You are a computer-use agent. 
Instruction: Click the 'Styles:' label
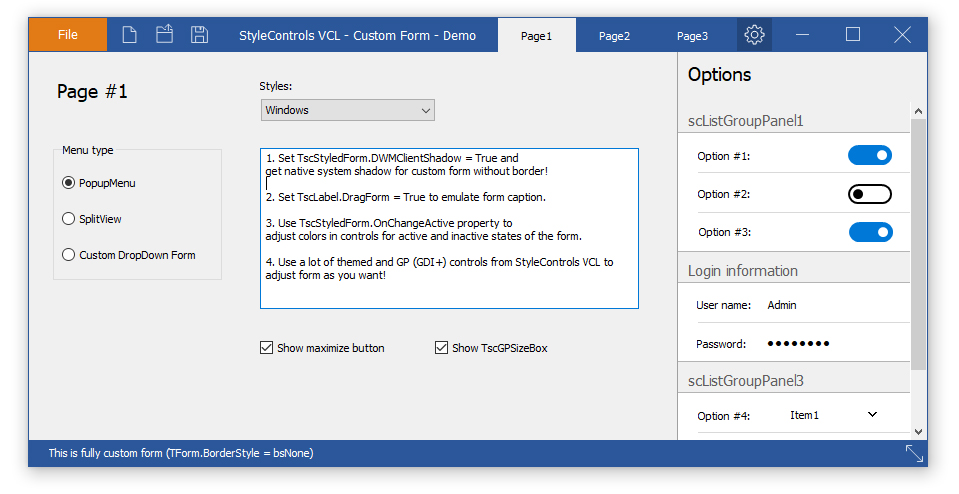[275, 86]
